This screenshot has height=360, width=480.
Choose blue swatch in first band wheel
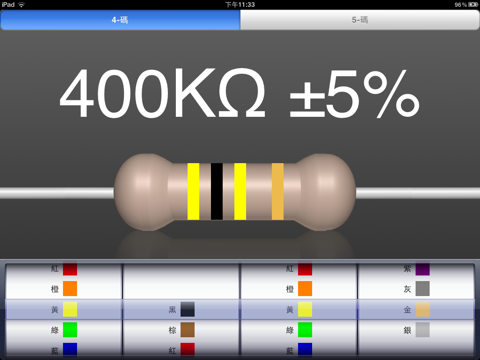click(70, 349)
